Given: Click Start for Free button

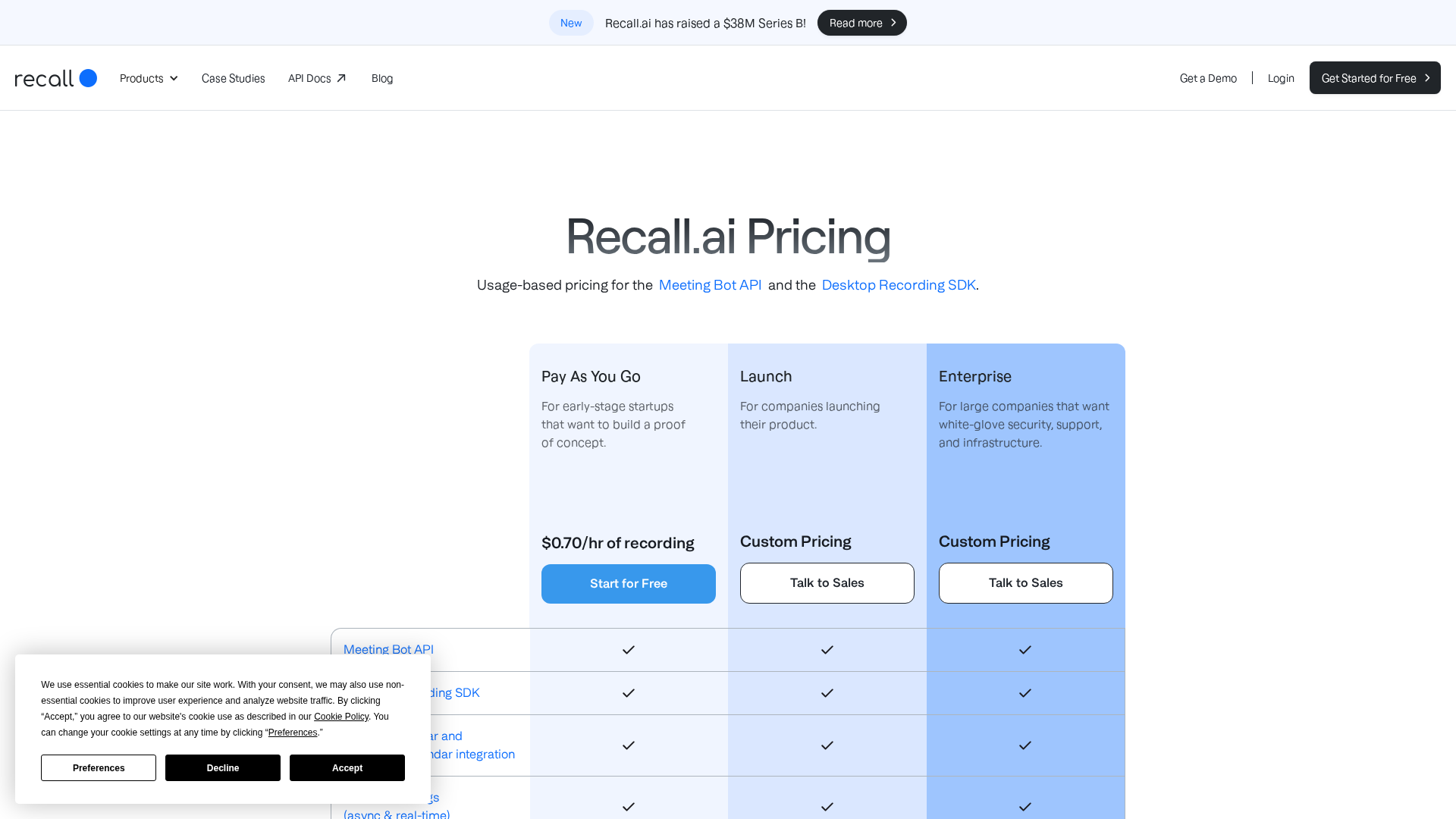Looking at the screenshot, I should (628, 583).
